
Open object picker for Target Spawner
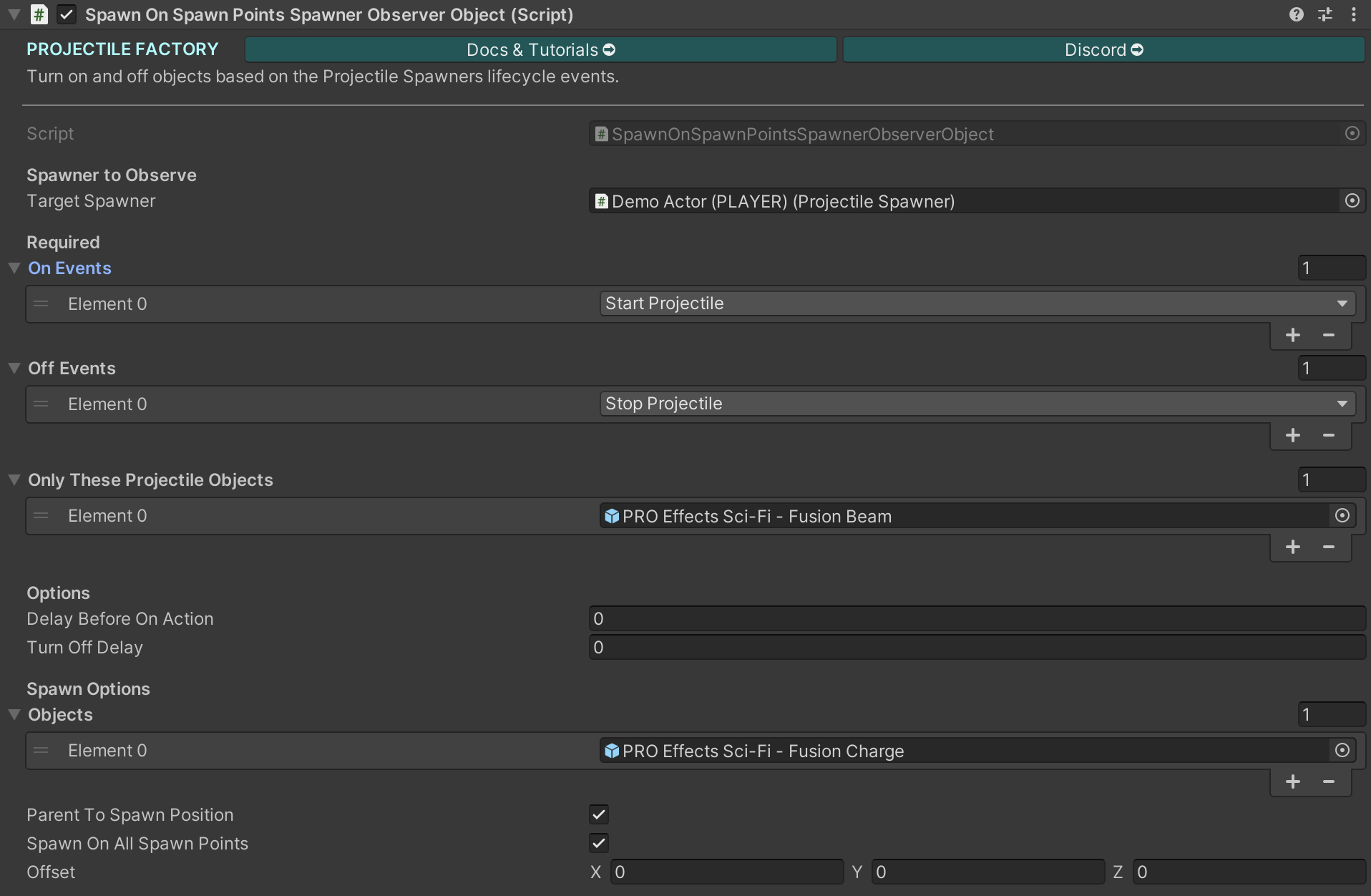pos(1352,201)
